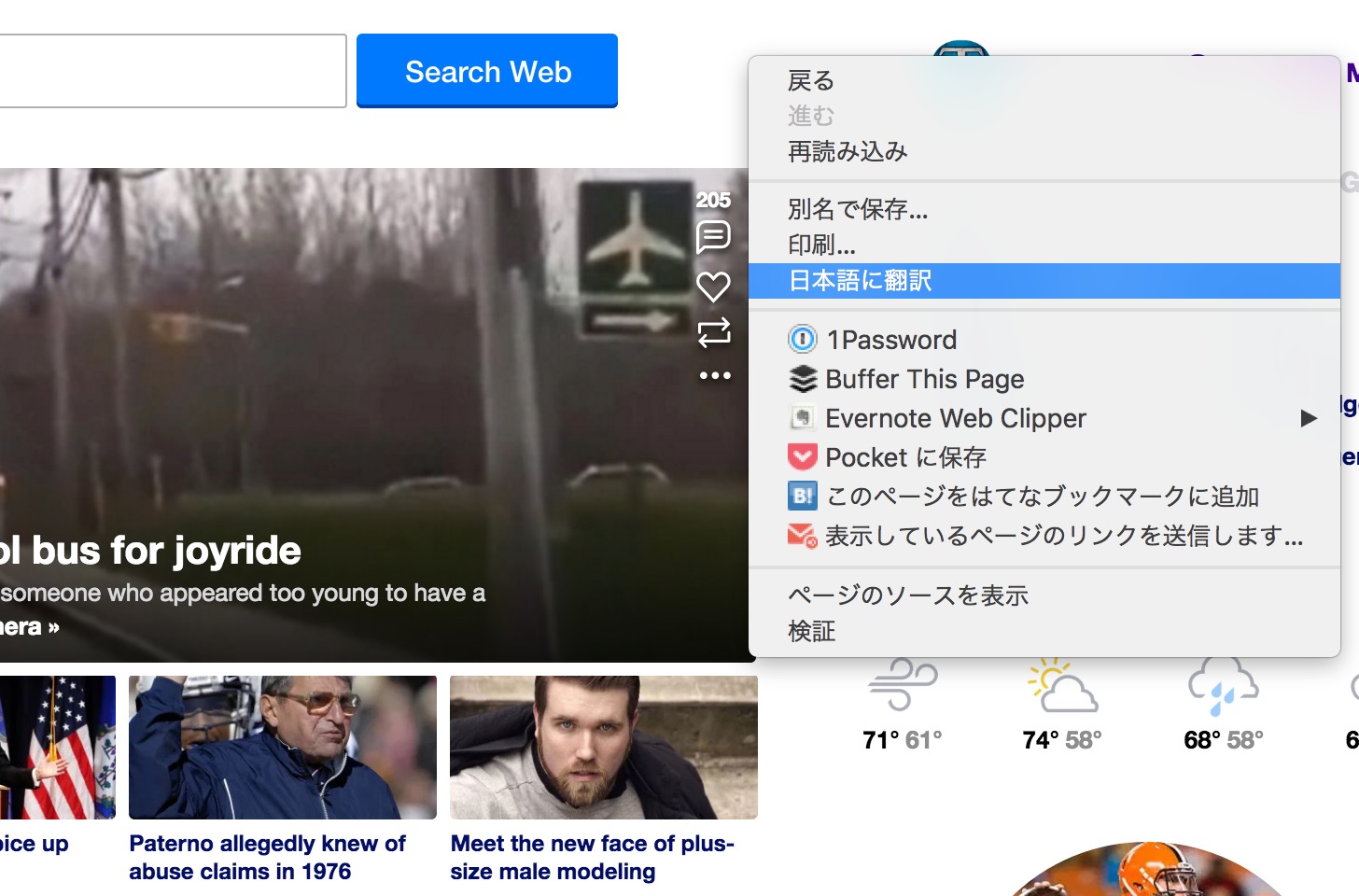Choose Pocket に保存
This screenshot has height=896, width=1359.
(x=1044, y=457)
